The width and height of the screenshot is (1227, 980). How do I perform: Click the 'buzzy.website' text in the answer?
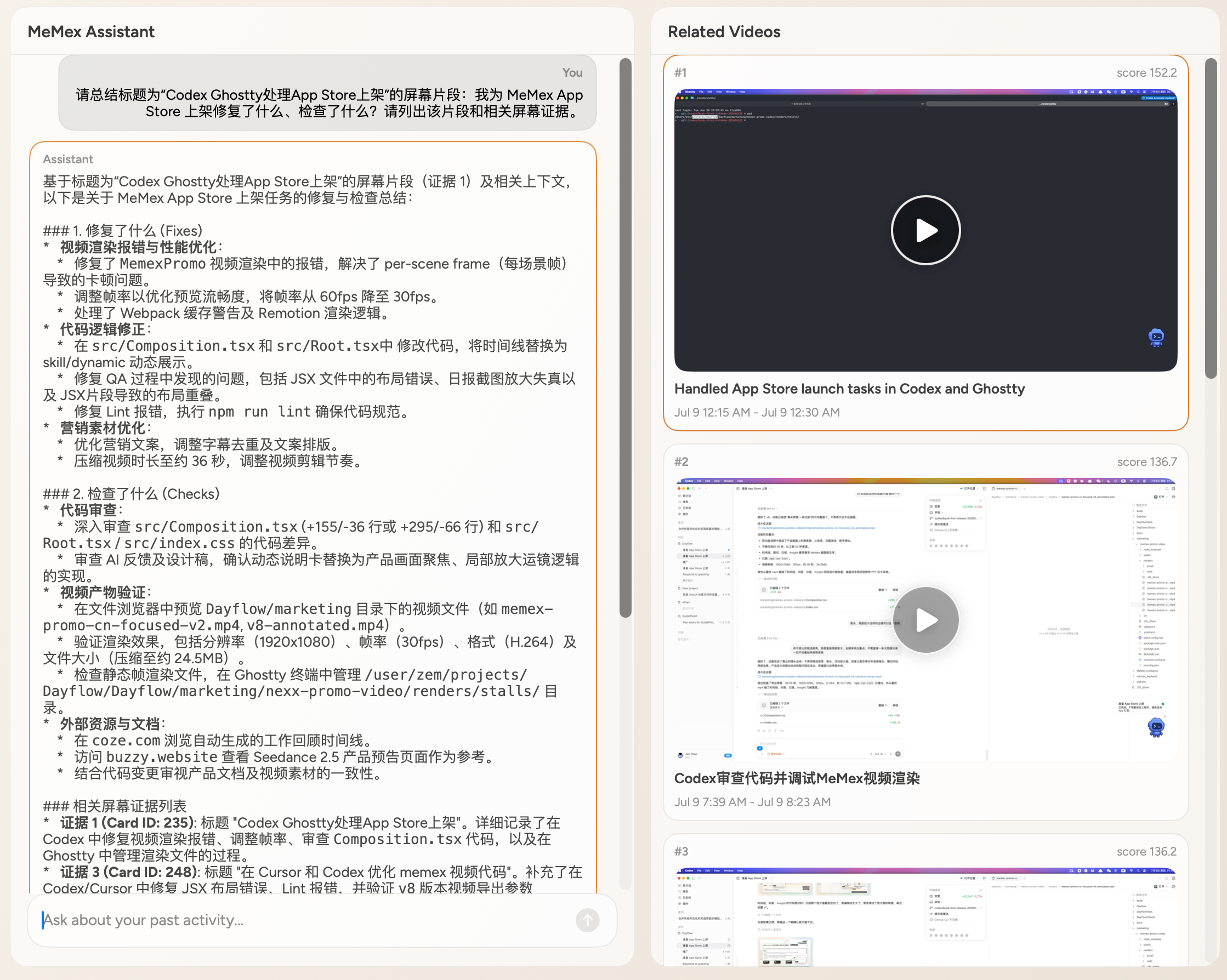coord(162,757)
